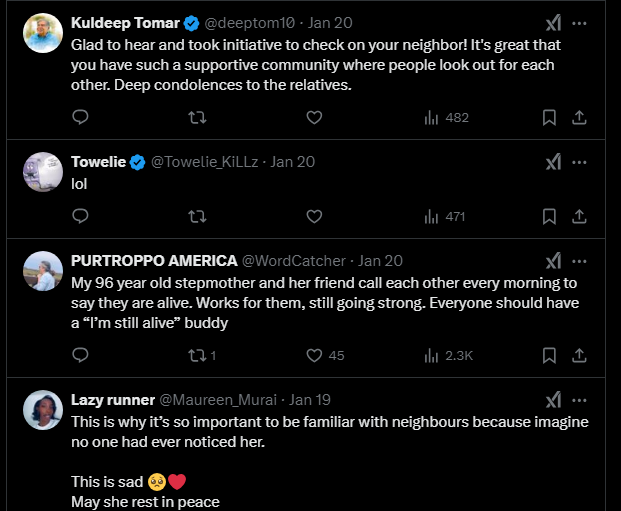Screen dimensions: 621x511
Task: Open more options on Kuldeep Tomar's tweet
Action: tap(579, 23)
